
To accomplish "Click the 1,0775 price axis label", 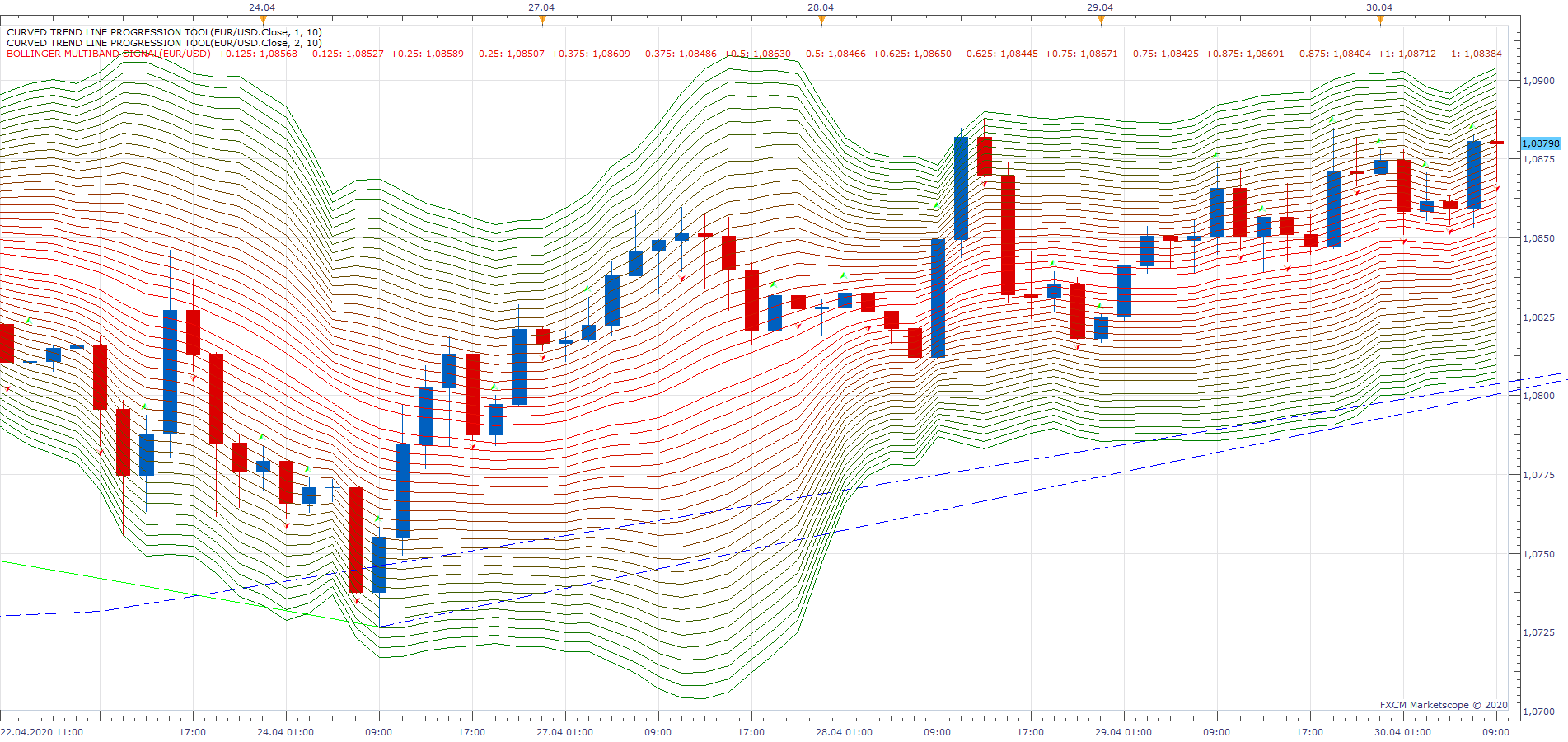I will tap(1539, 475).
